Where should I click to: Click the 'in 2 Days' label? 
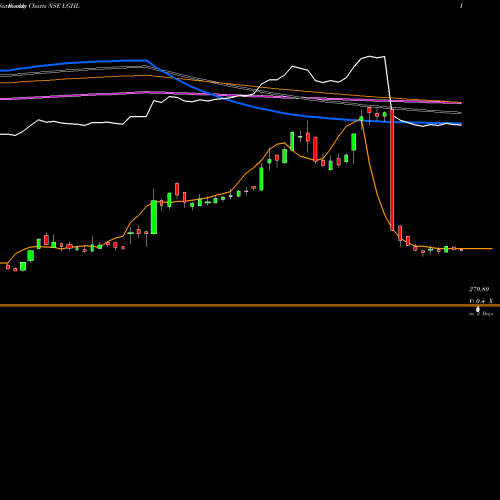481,314
